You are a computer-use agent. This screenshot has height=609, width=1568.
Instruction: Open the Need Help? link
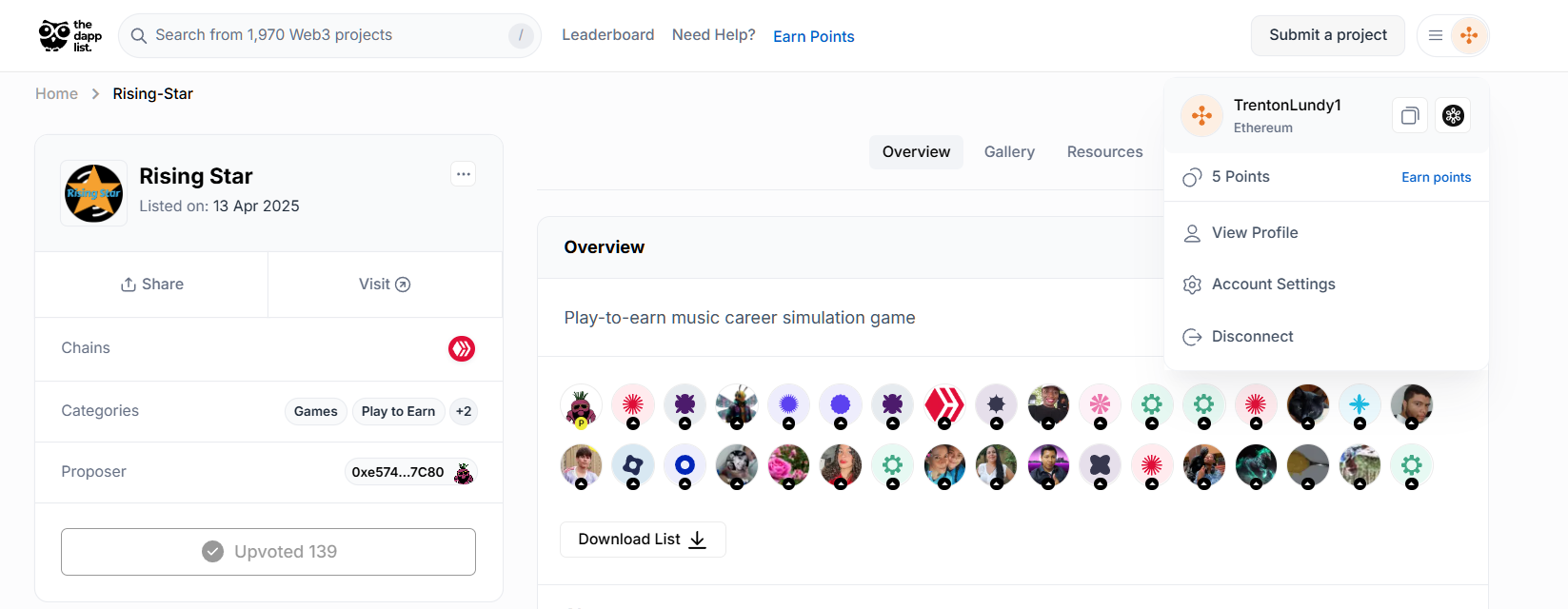pyautogui.click(x=714, y=35)
